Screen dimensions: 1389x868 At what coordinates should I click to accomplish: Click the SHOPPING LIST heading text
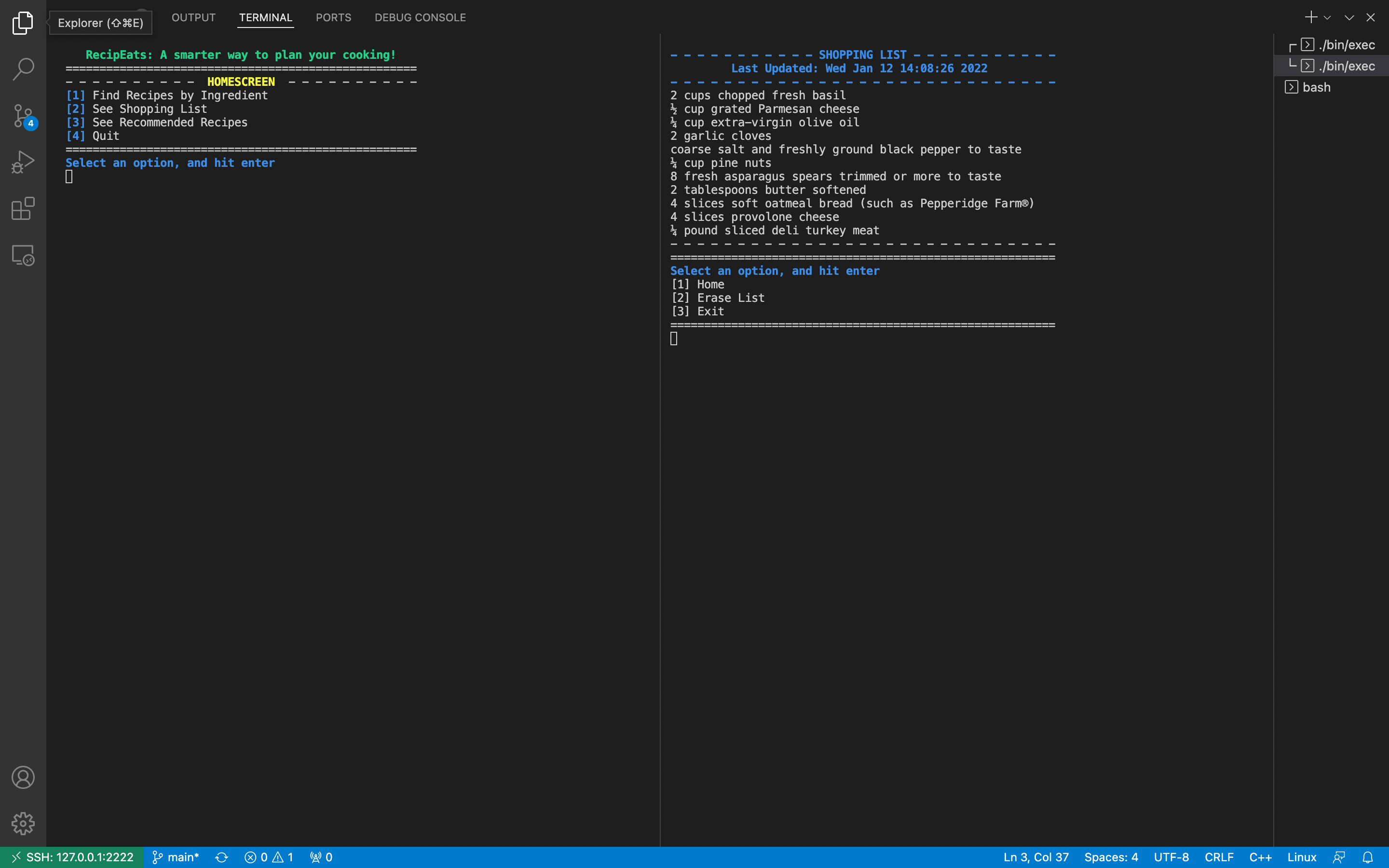(863, 55)
